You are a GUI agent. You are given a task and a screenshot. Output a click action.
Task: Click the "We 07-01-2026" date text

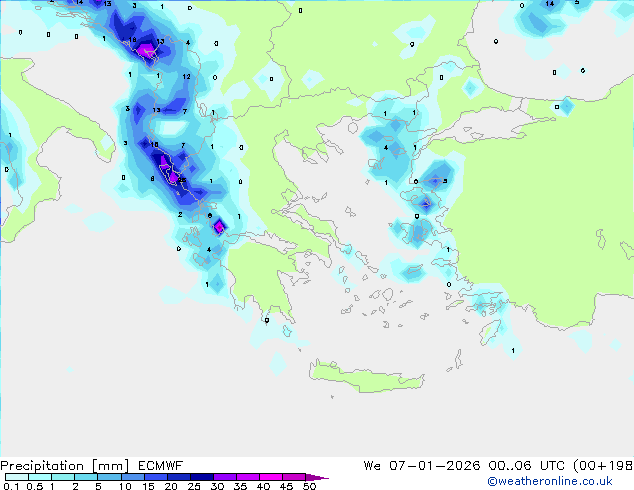pyautogui.click(x=422, y=466)
